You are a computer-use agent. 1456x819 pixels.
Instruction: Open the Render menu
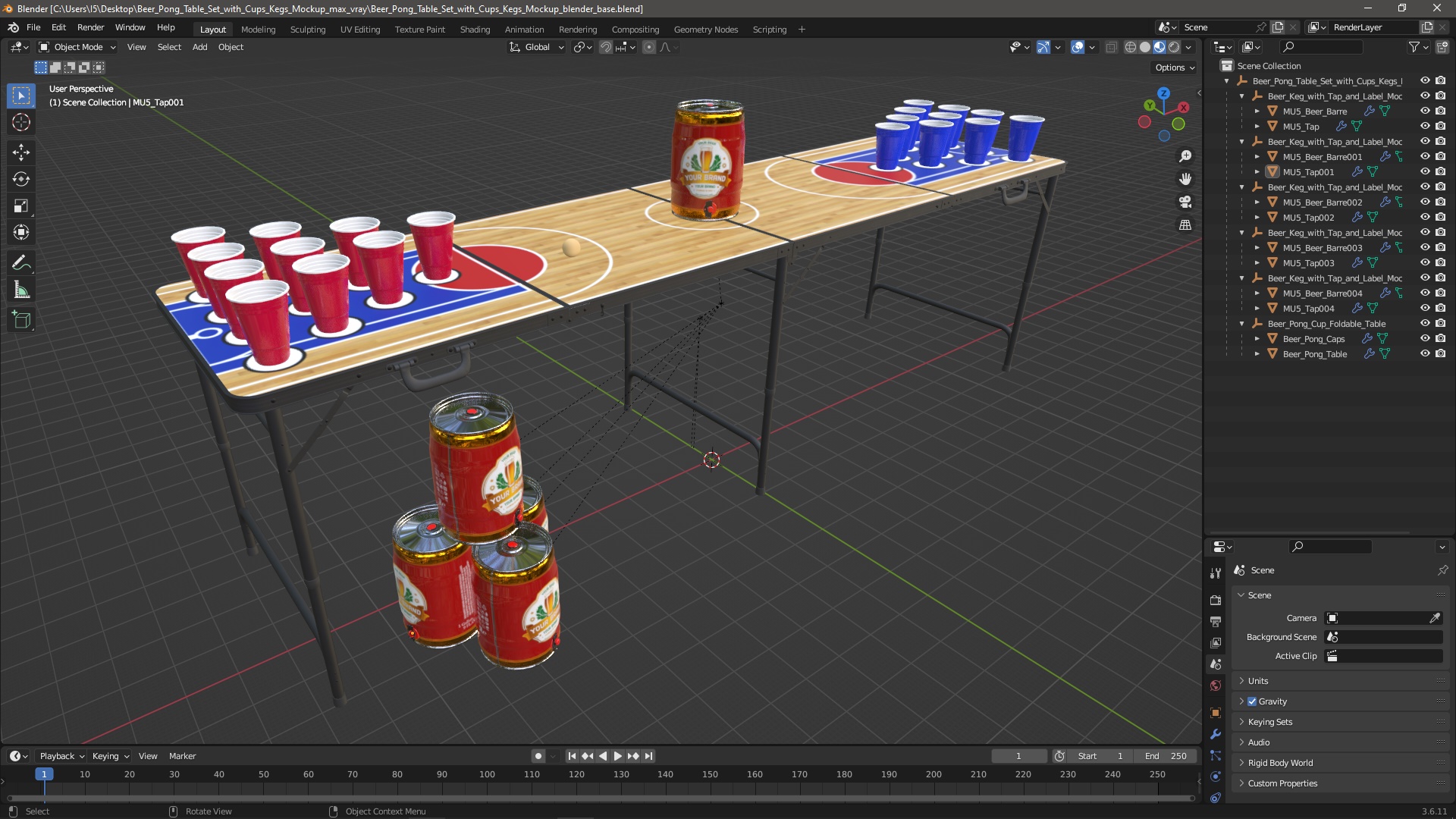click(90, 27)
